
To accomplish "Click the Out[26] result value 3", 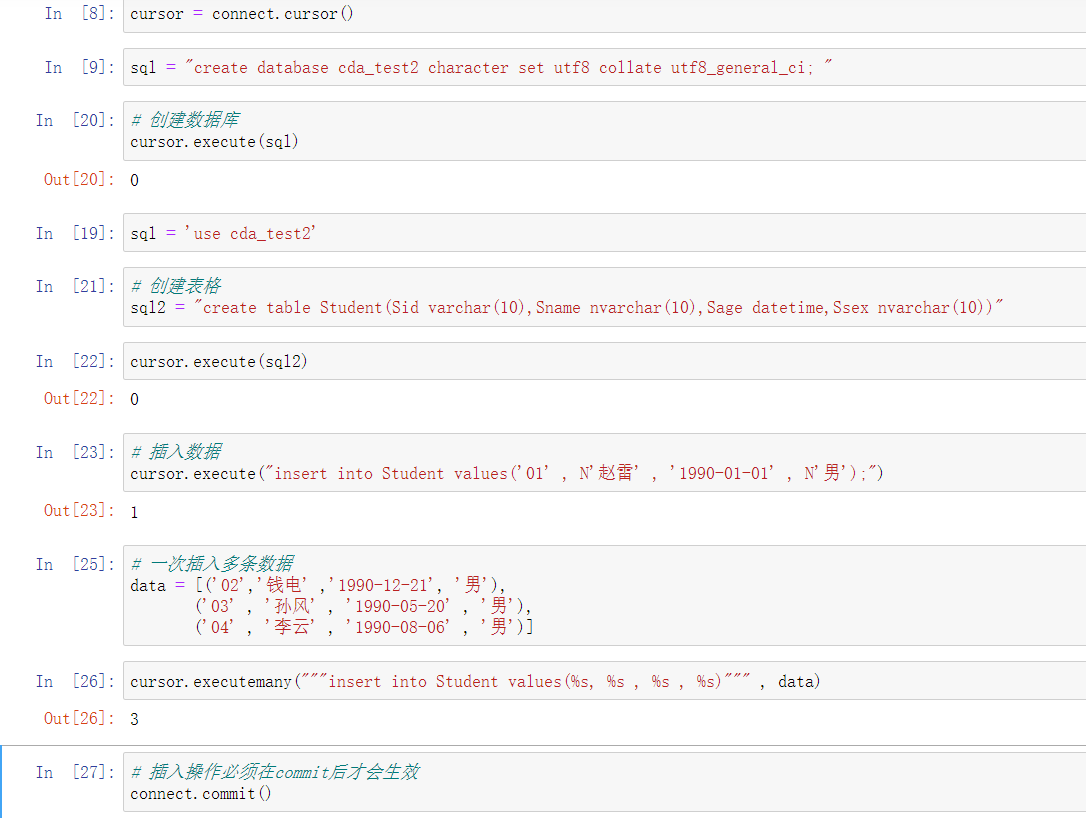I will click(135, 718).
